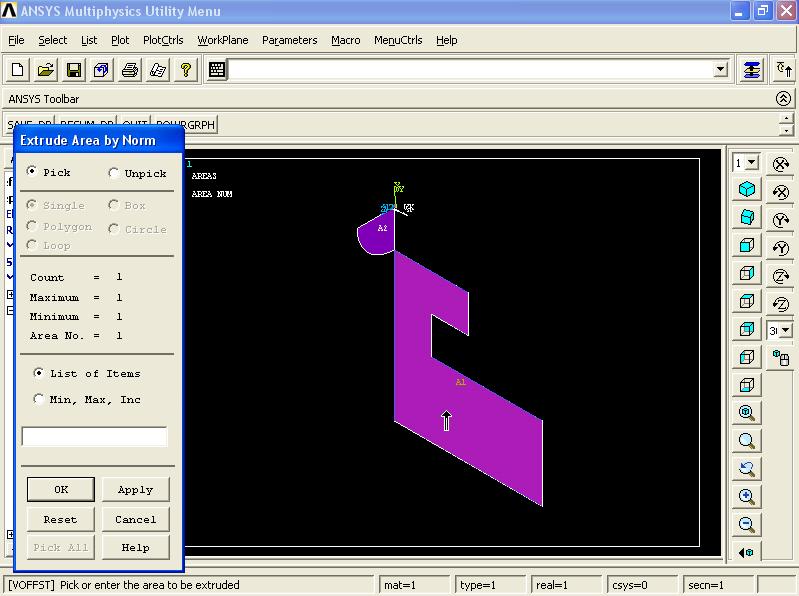
Task: Click the box zoom magnifier icon
Action: coord(747,441)
